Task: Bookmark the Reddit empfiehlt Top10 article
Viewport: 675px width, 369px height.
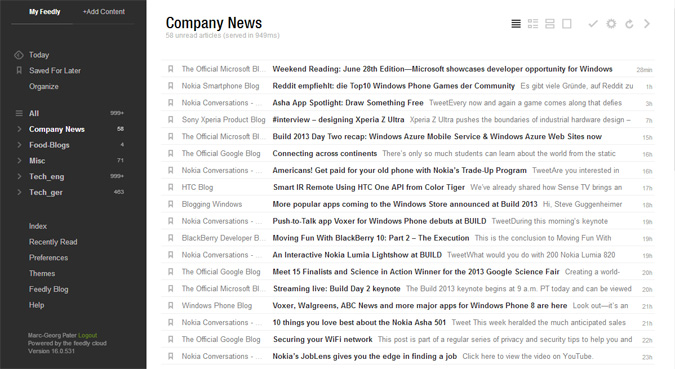Action: 170,86
